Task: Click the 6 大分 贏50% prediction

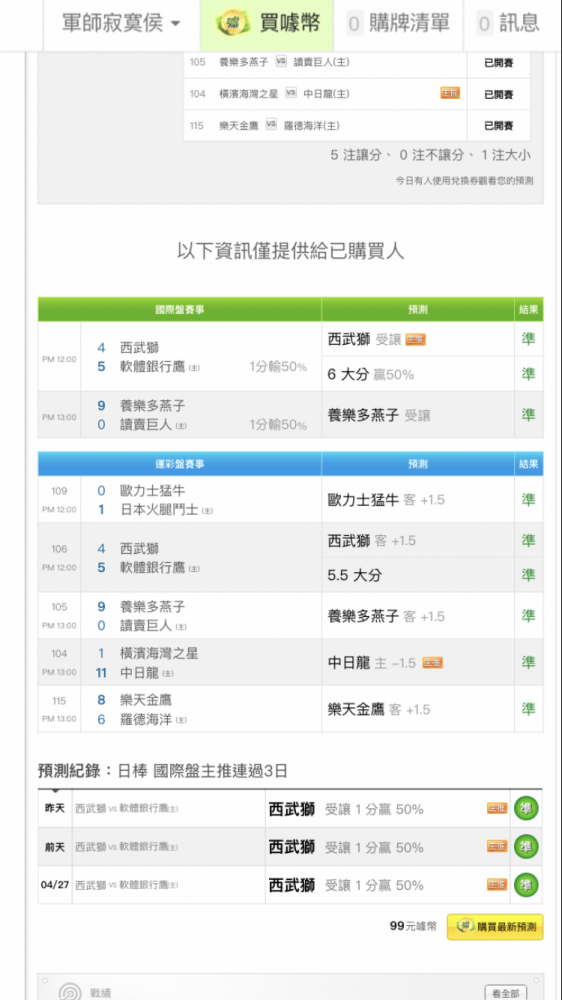Action: pyautogui.click(x=371, y=374)
